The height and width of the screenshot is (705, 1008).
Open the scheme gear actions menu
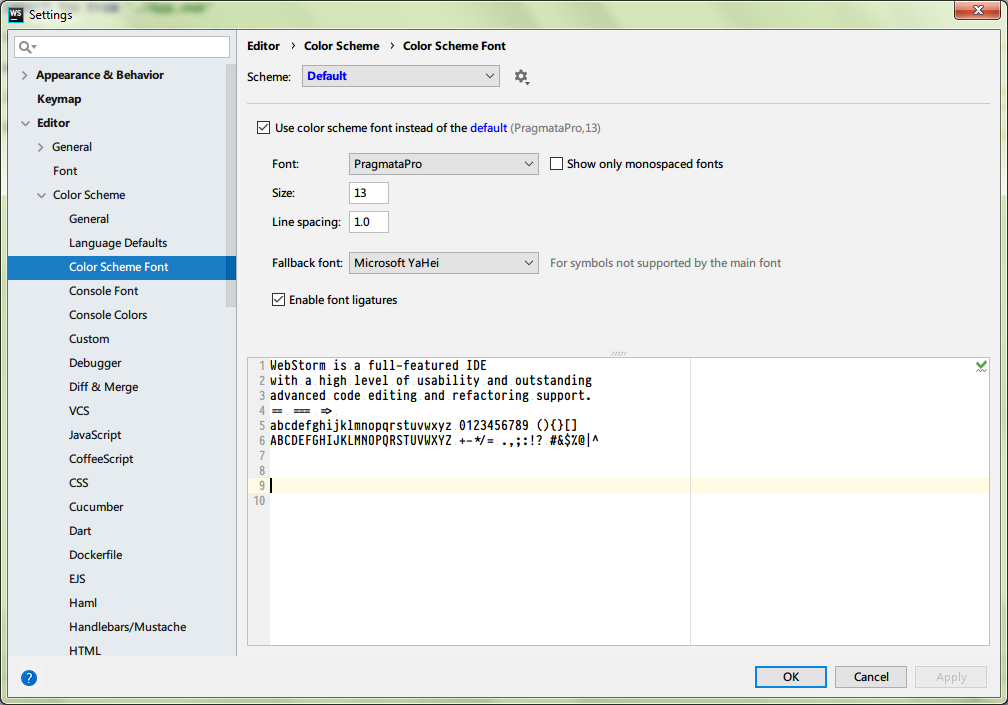[x=521, y=77]
